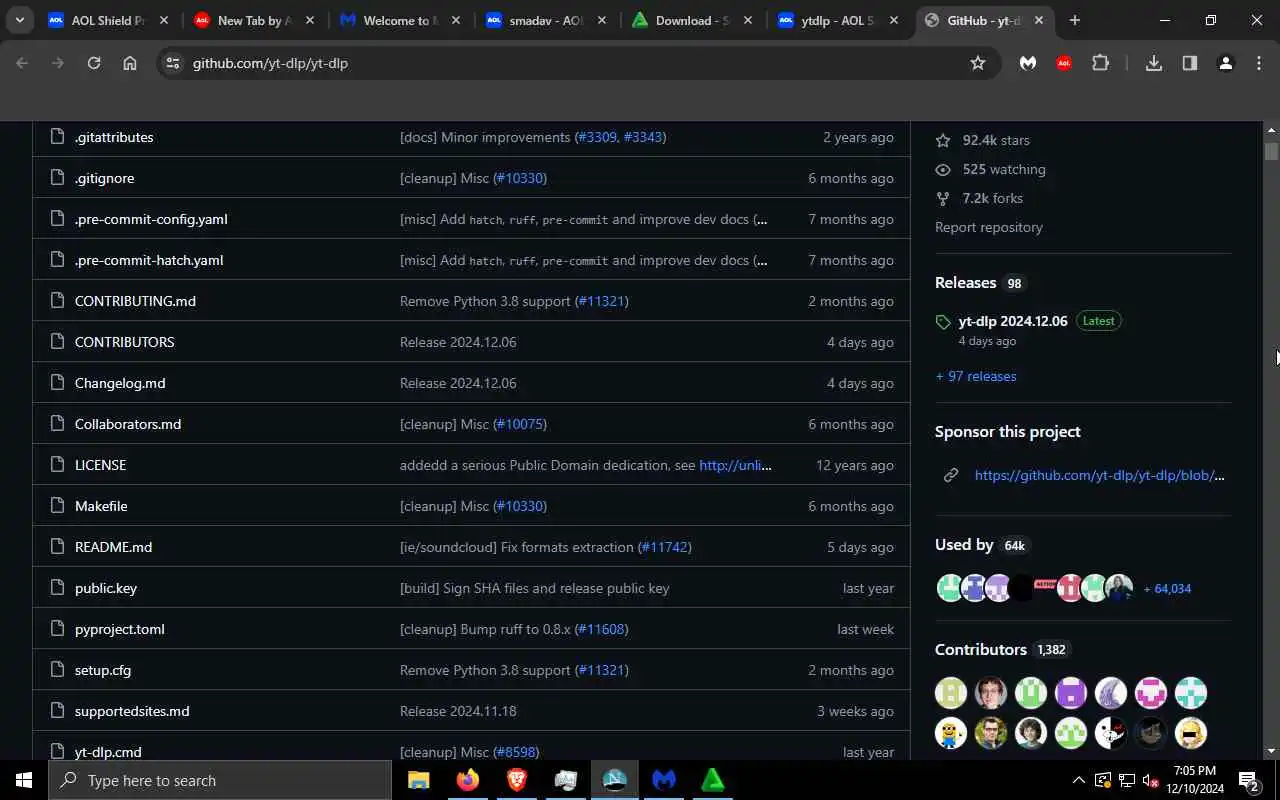Open the Makefile entry
Image resolution: width=1280 pixels, height=800 pixels.
tap(101, 506)
